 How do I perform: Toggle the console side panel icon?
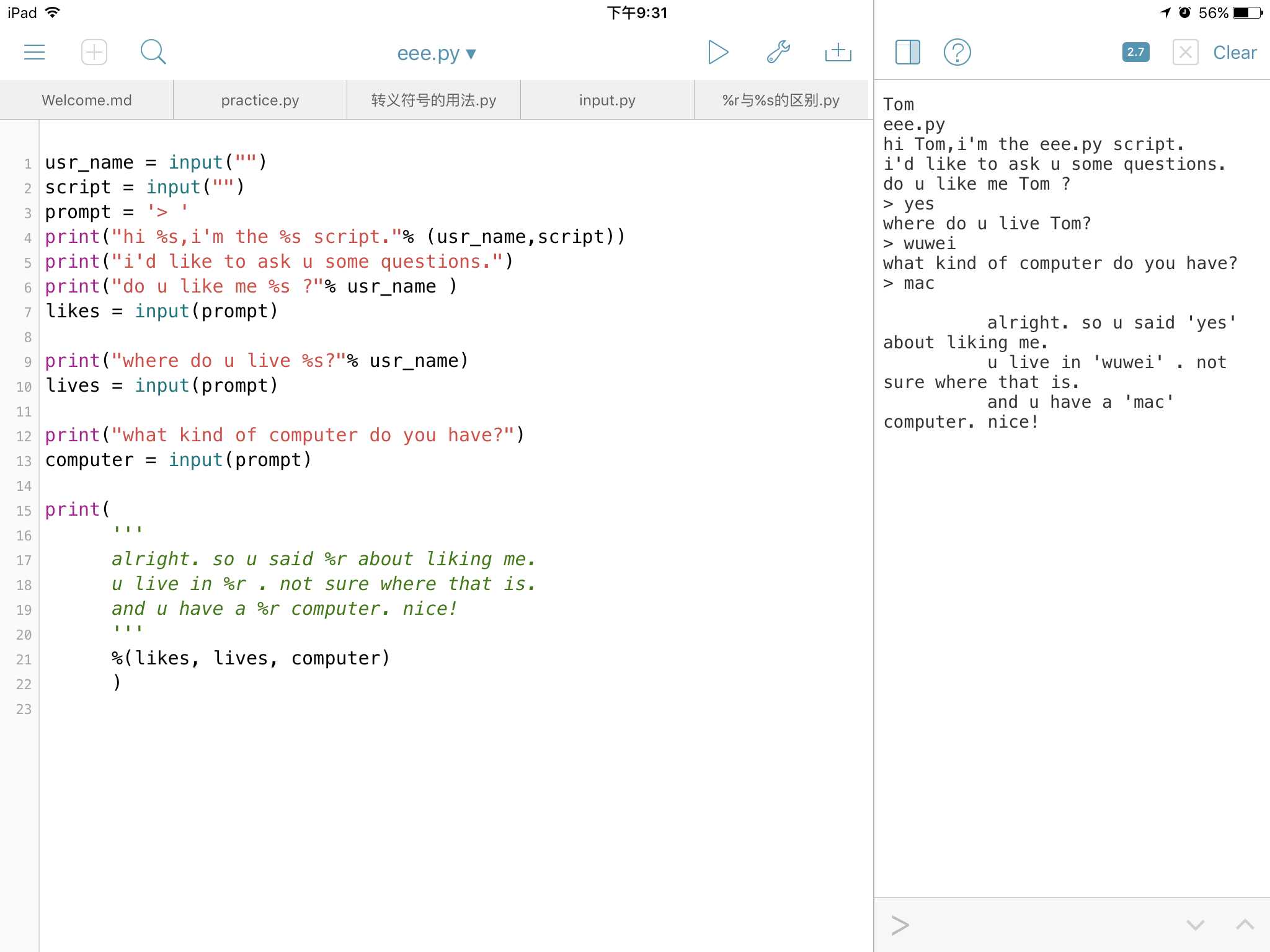(908, 52)
